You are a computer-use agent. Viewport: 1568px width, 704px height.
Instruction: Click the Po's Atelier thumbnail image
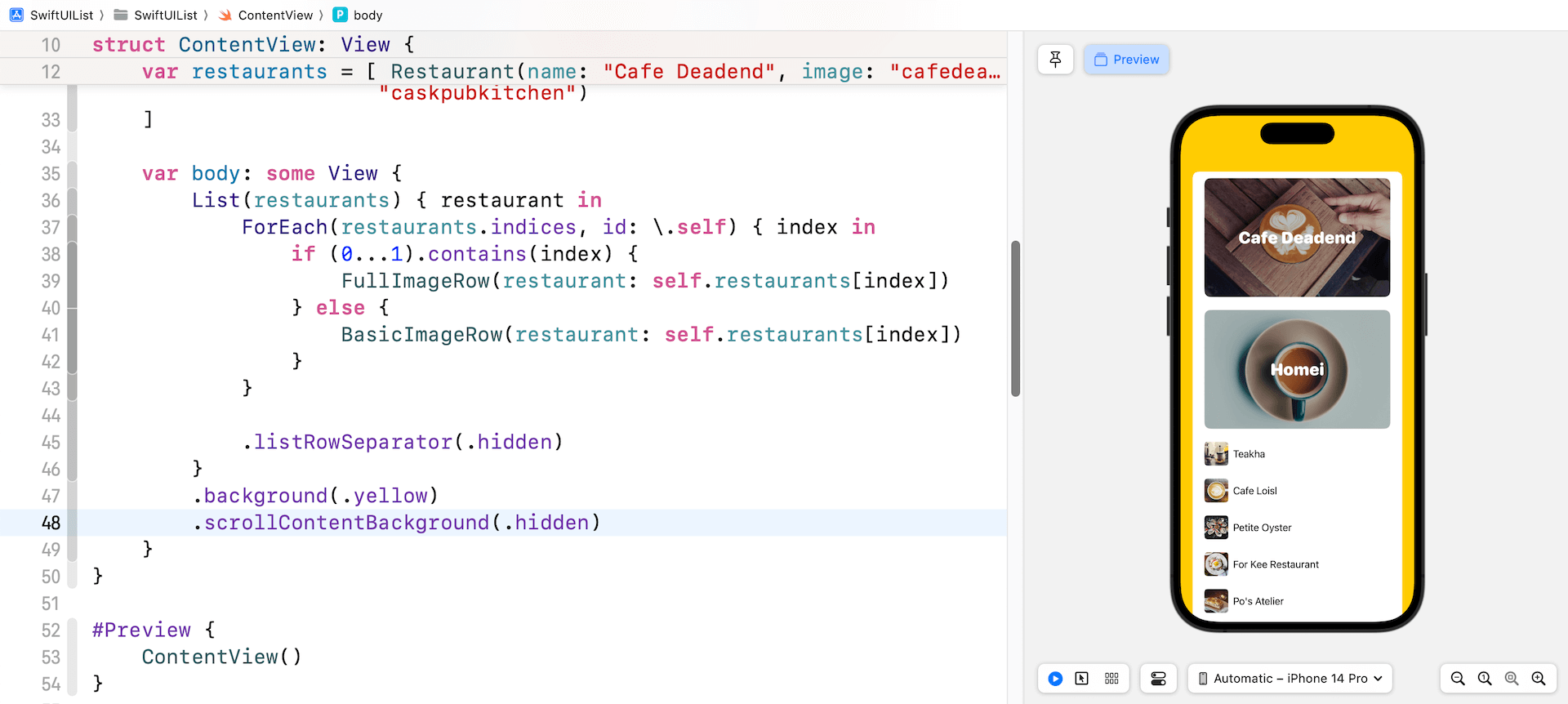click(x=1216, y=601)
